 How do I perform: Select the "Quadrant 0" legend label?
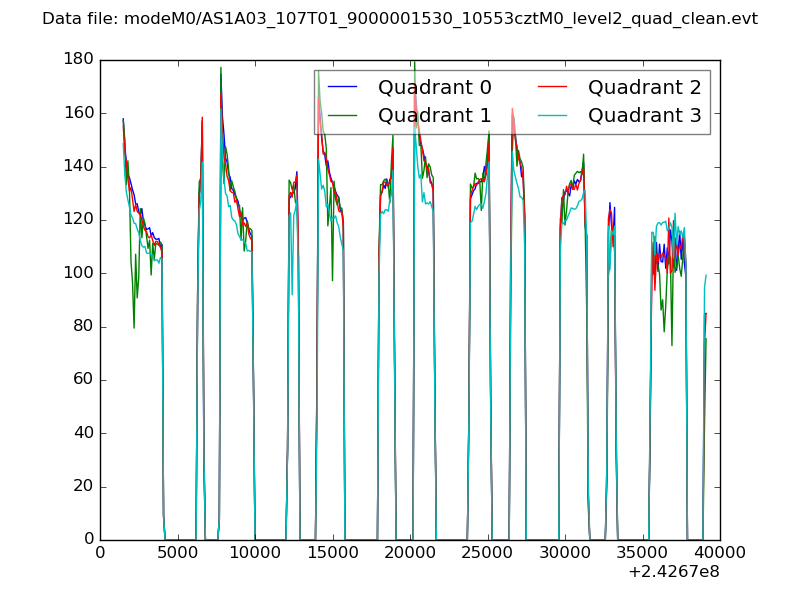[x=434, y=88]
